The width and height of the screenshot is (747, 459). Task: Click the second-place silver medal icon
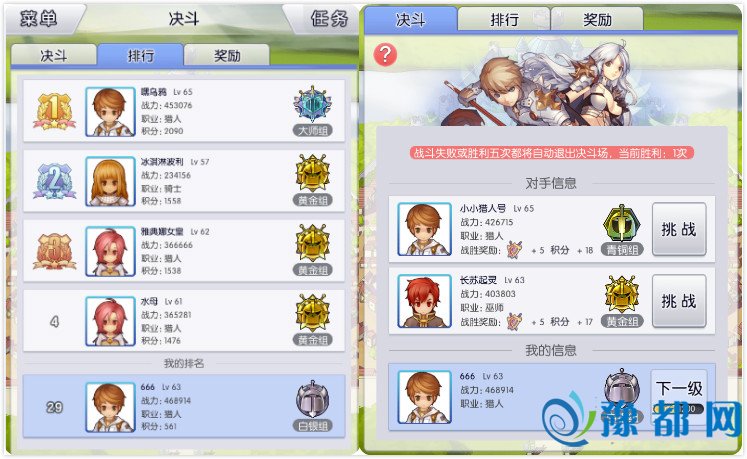54,182
